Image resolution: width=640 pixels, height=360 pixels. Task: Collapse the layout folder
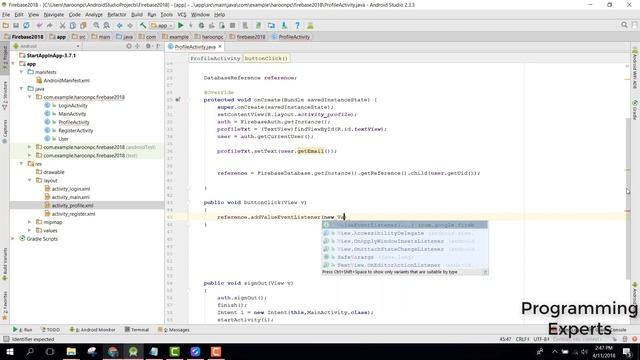click(x=29, y=180)
